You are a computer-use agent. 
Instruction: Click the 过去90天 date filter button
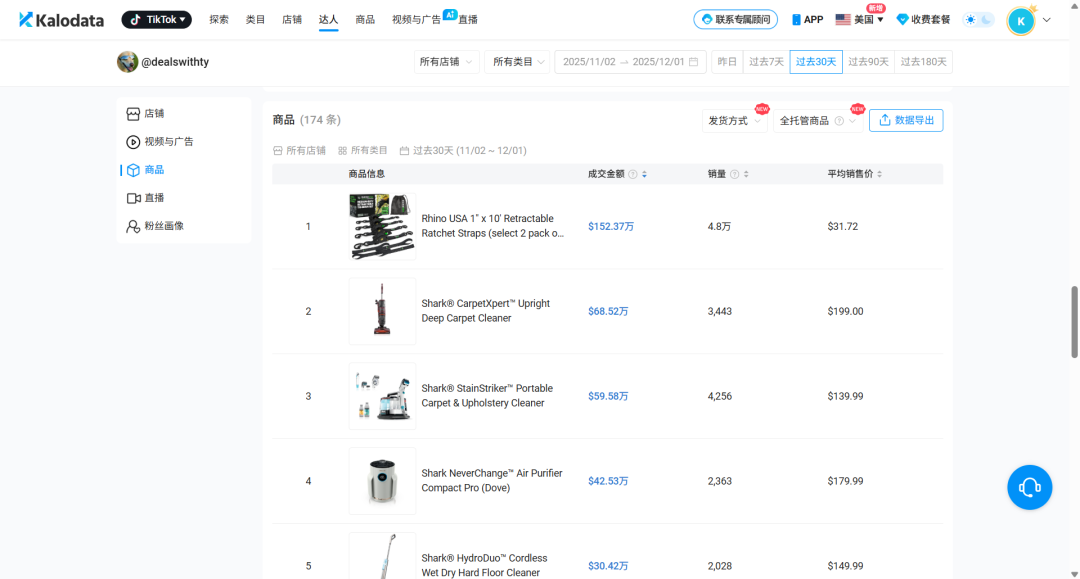click(867, 61)
